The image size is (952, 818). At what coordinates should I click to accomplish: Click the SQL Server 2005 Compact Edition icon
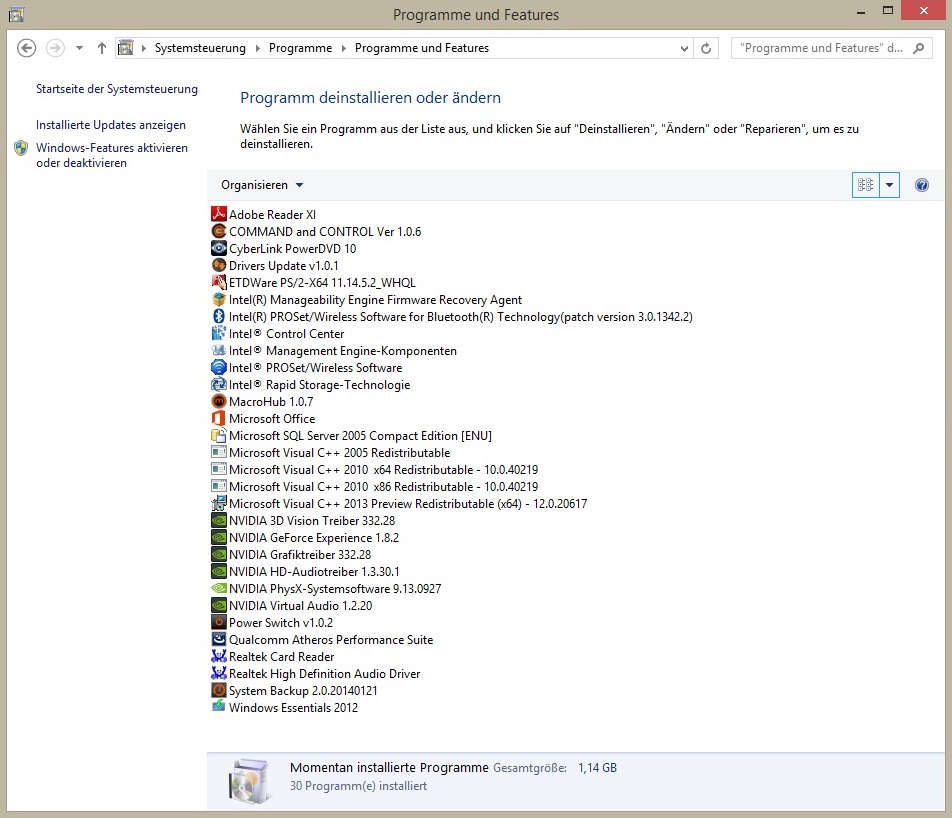tap(219, 435)
